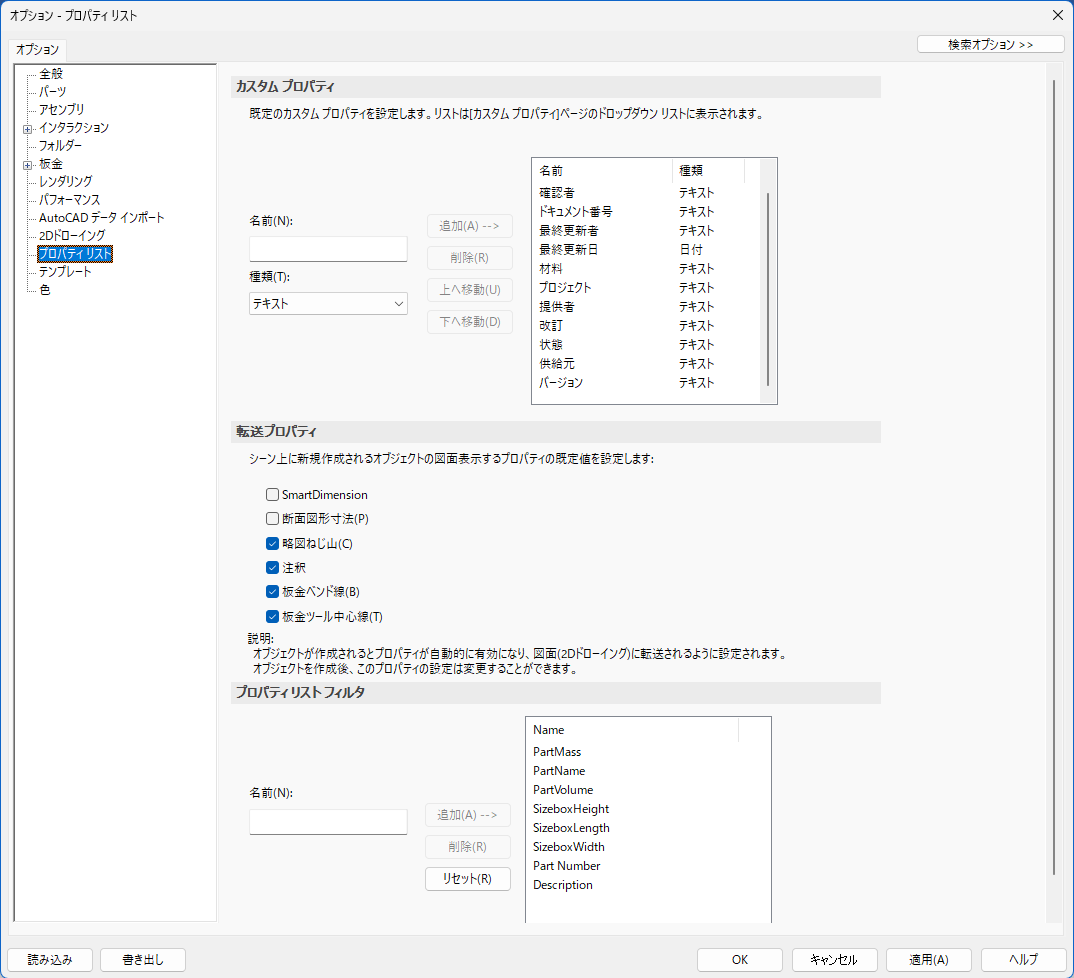Expand the 板金 tree node
Image resolution: width=1074 pixels, height=978 pixels.
[28, 164]
